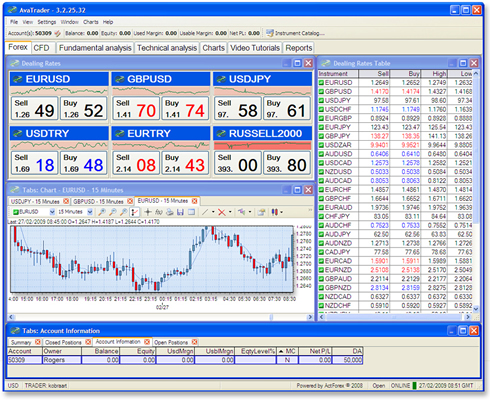Click the icon beside account number 50309
490x400 pixels.
[58, 33]
